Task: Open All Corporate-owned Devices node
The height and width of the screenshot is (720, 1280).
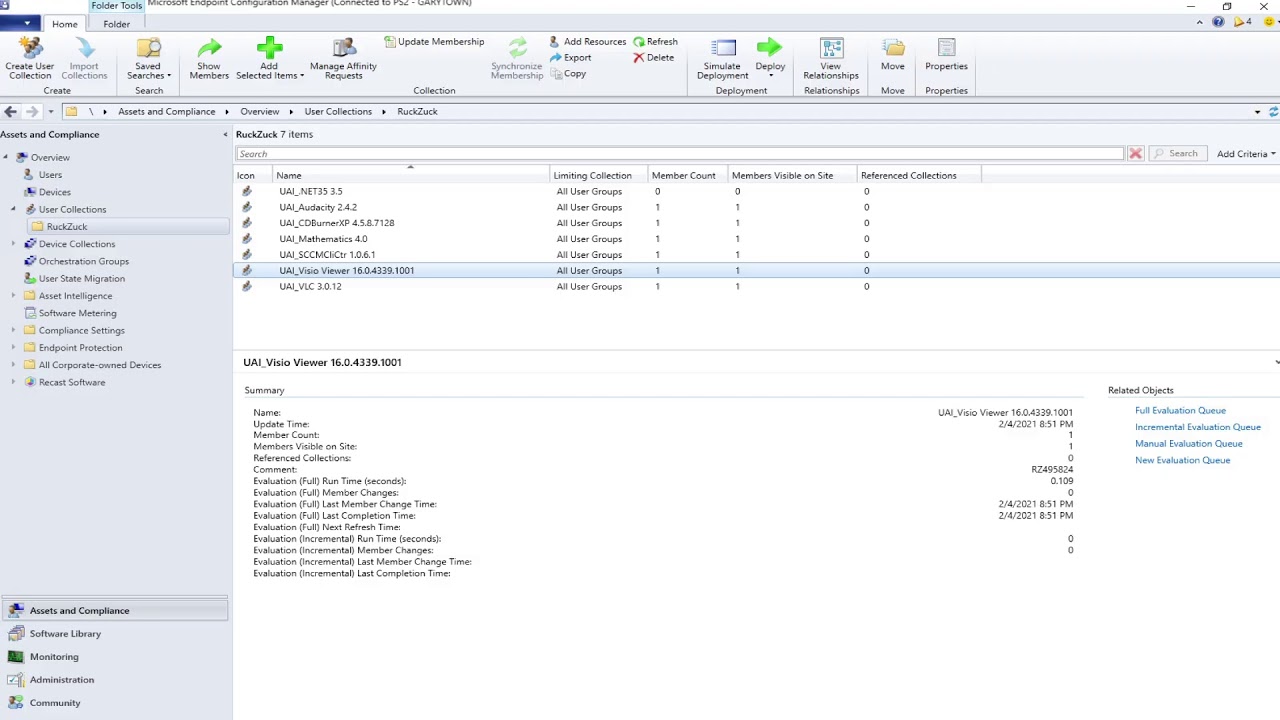Action: tap(100, 365)
